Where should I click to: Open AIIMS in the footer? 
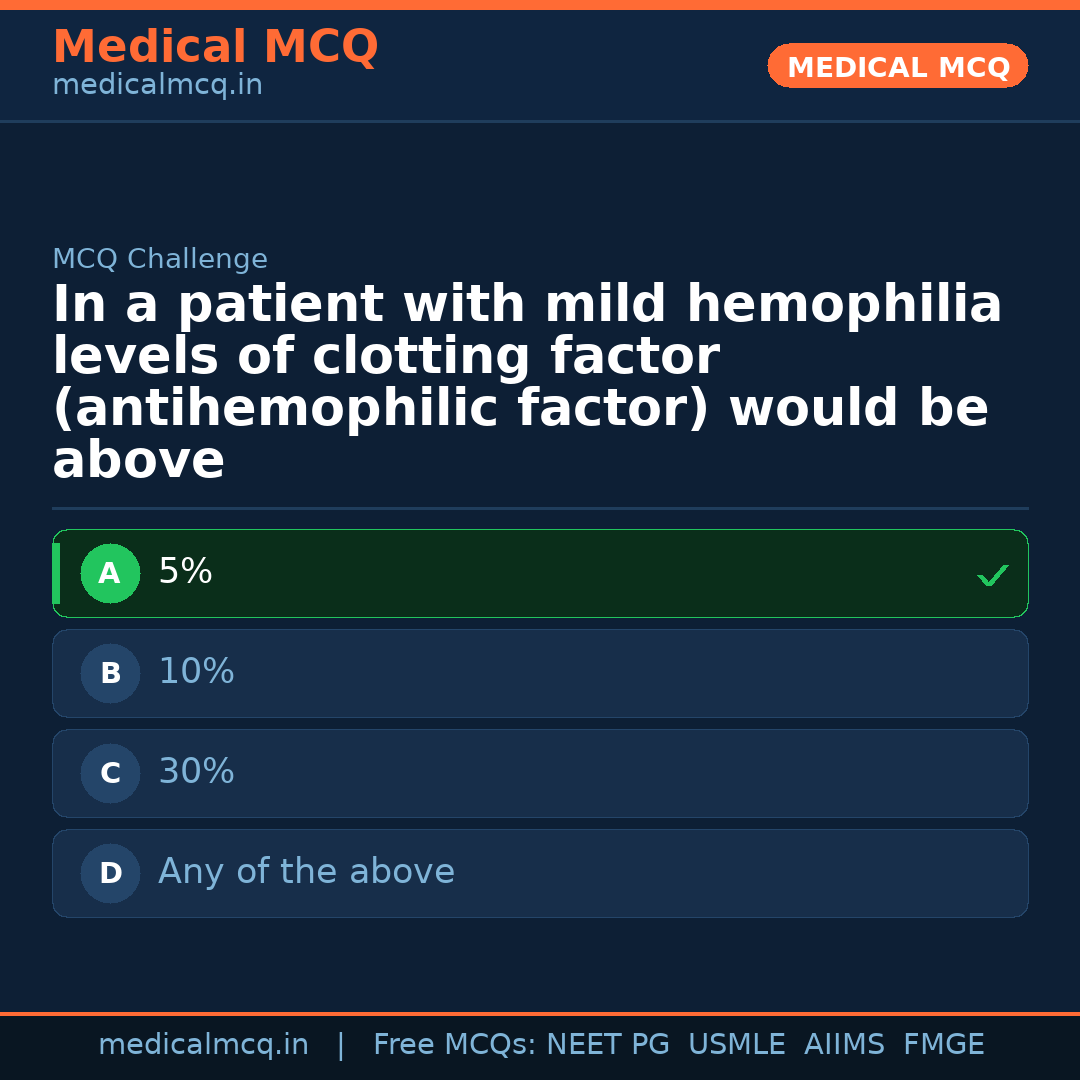[844, 1045]
